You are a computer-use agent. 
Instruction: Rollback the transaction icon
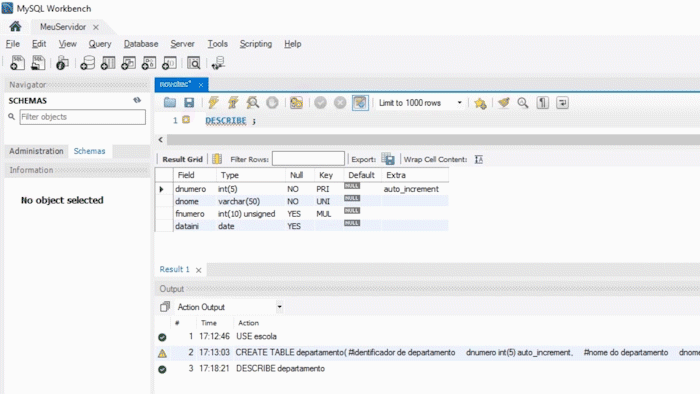(340, 103)
